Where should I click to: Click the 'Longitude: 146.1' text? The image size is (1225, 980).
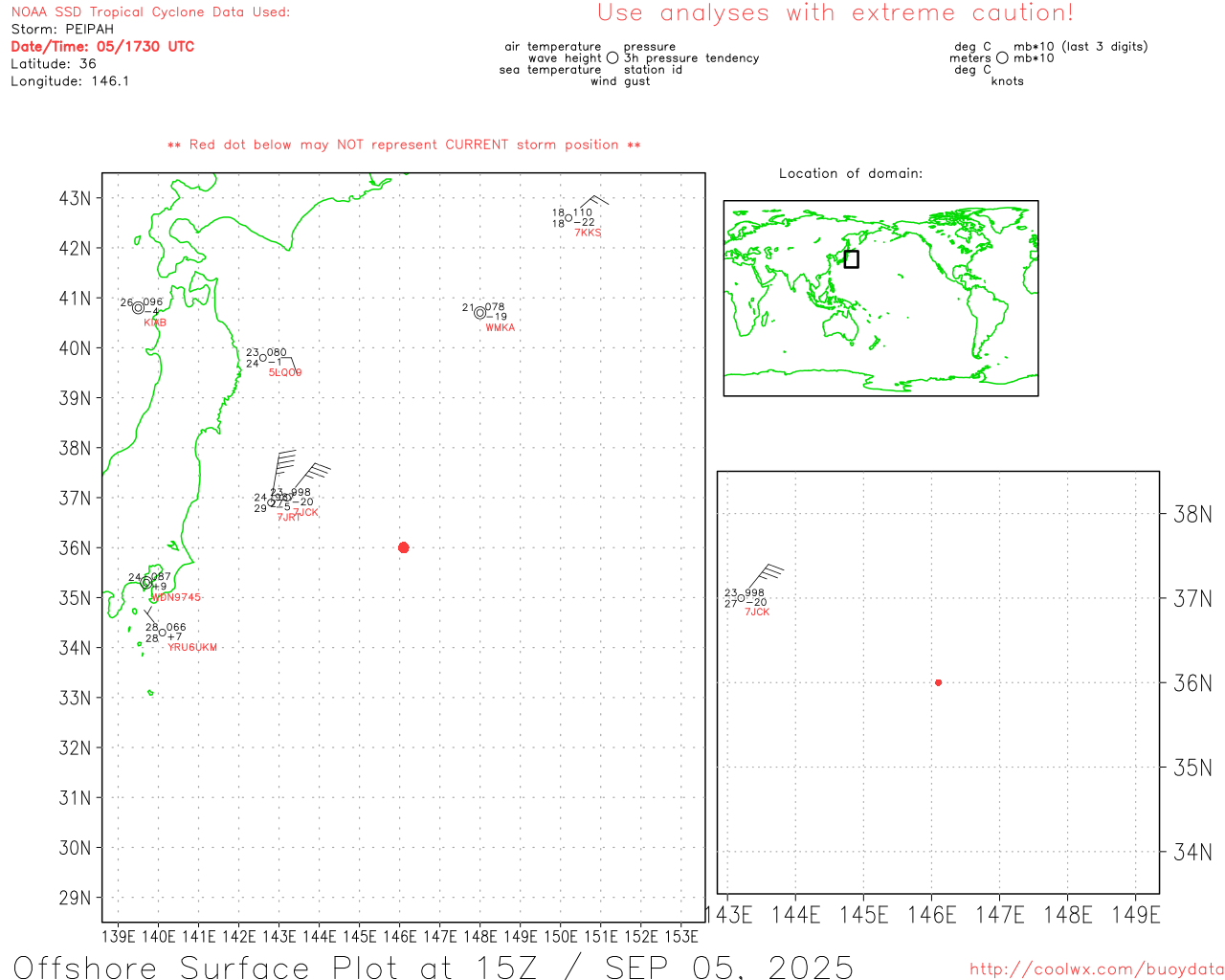70,81
